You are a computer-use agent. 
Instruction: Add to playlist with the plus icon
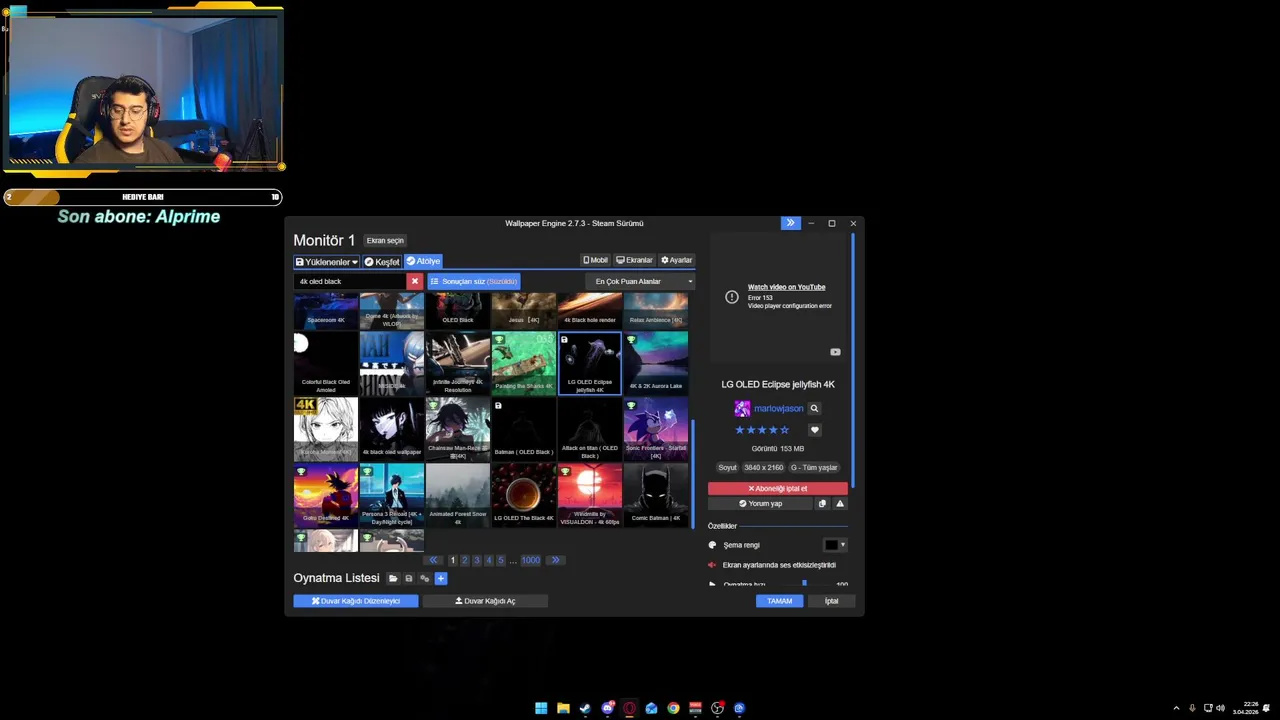(x=440, y=578)
